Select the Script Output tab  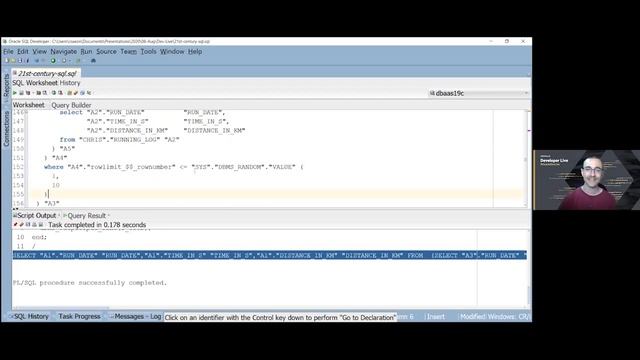pyautogui.click(x=36, y=216)
